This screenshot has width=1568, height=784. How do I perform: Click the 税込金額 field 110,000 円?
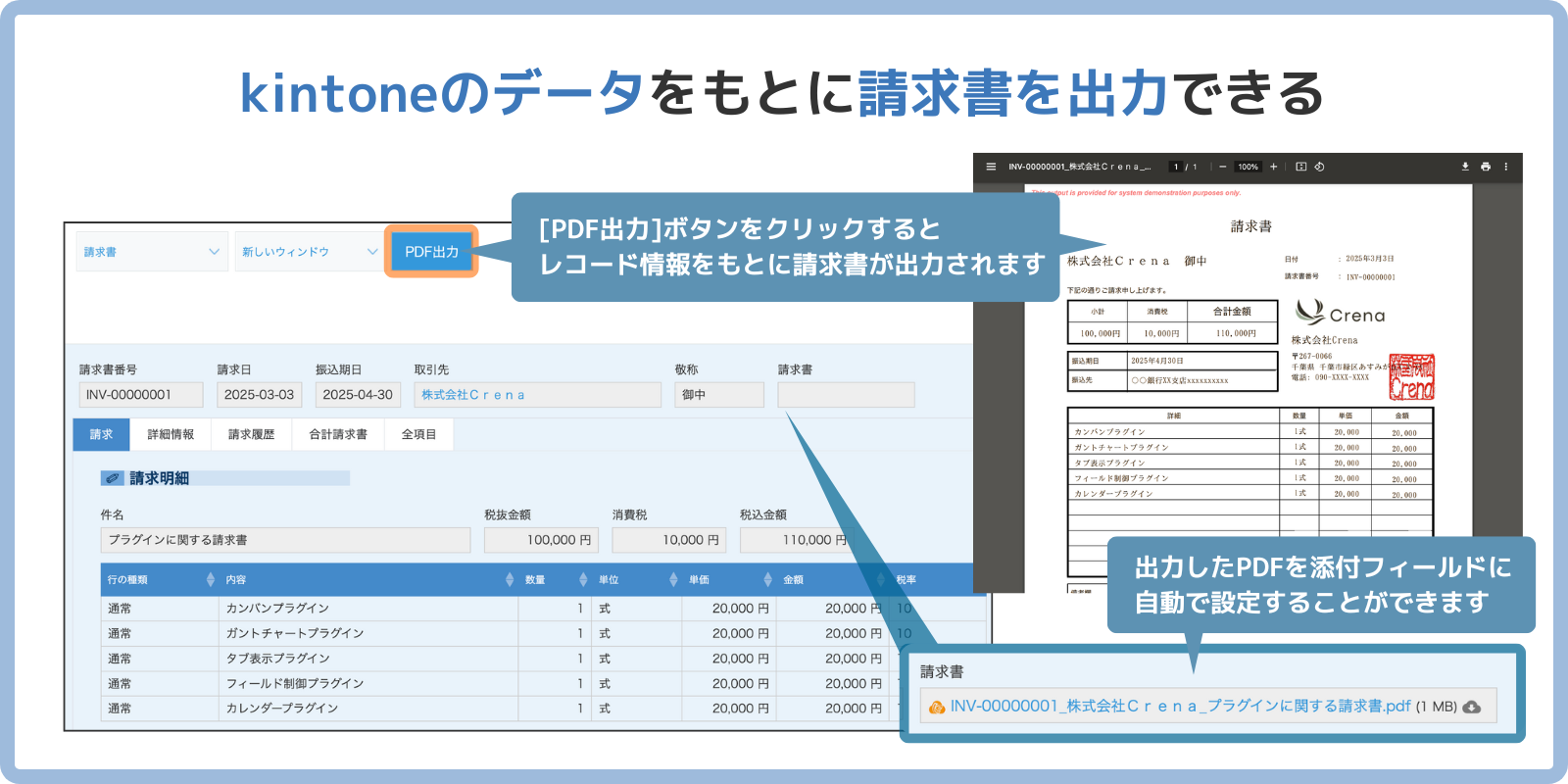pyautogui.click(x=796, y=540)
